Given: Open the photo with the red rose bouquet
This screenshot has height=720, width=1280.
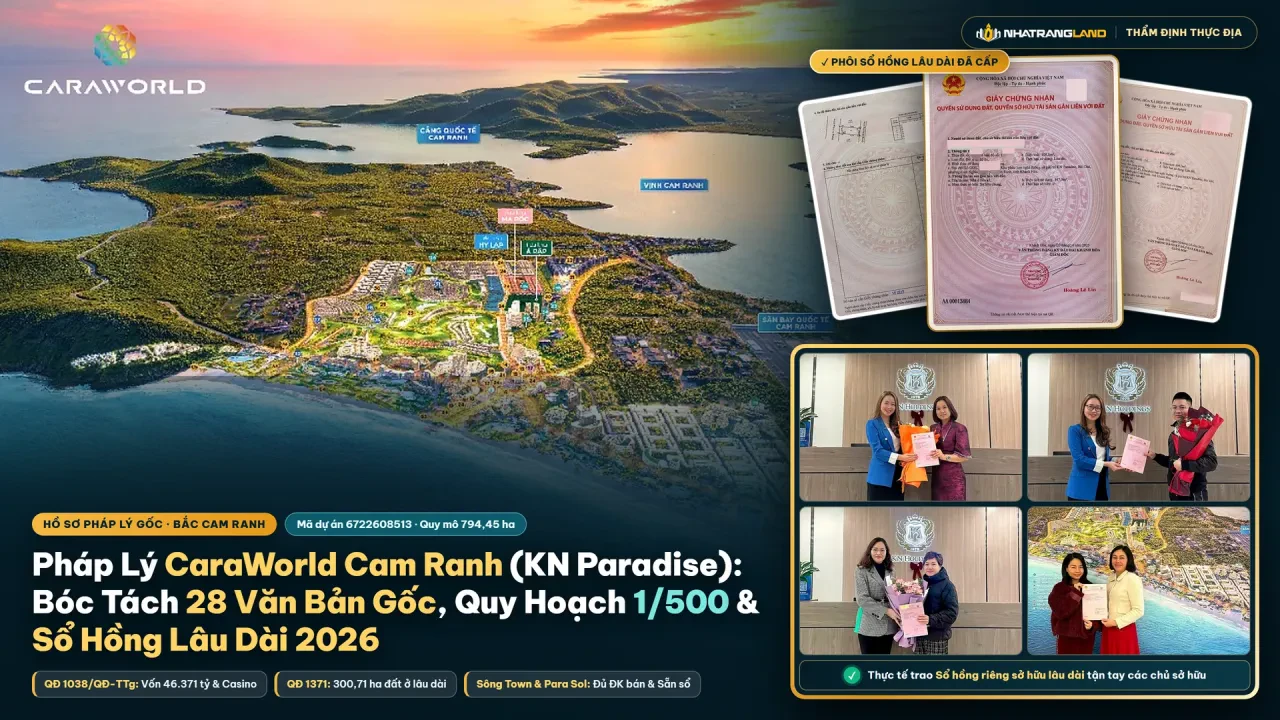Looking at the screenshot, I should pos(1138,427).
